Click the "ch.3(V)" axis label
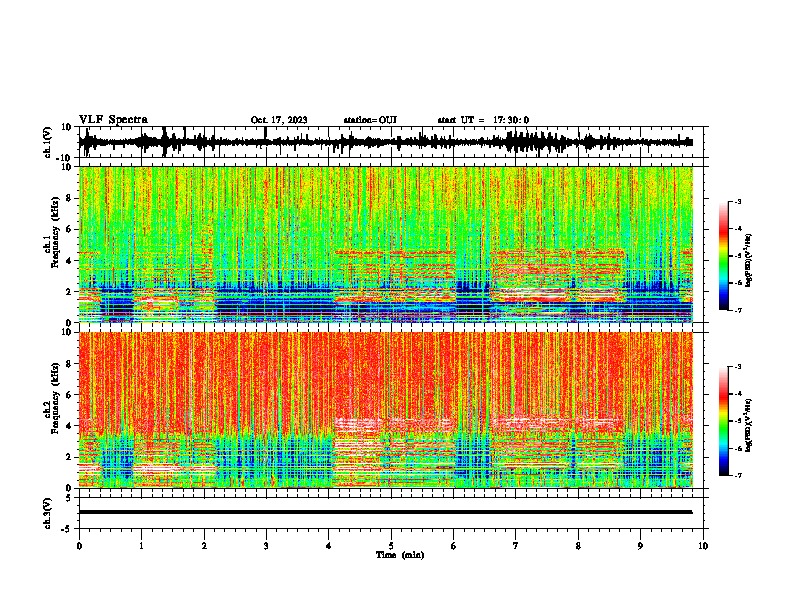This screenshot has height=612, width=792. (48, 513)
